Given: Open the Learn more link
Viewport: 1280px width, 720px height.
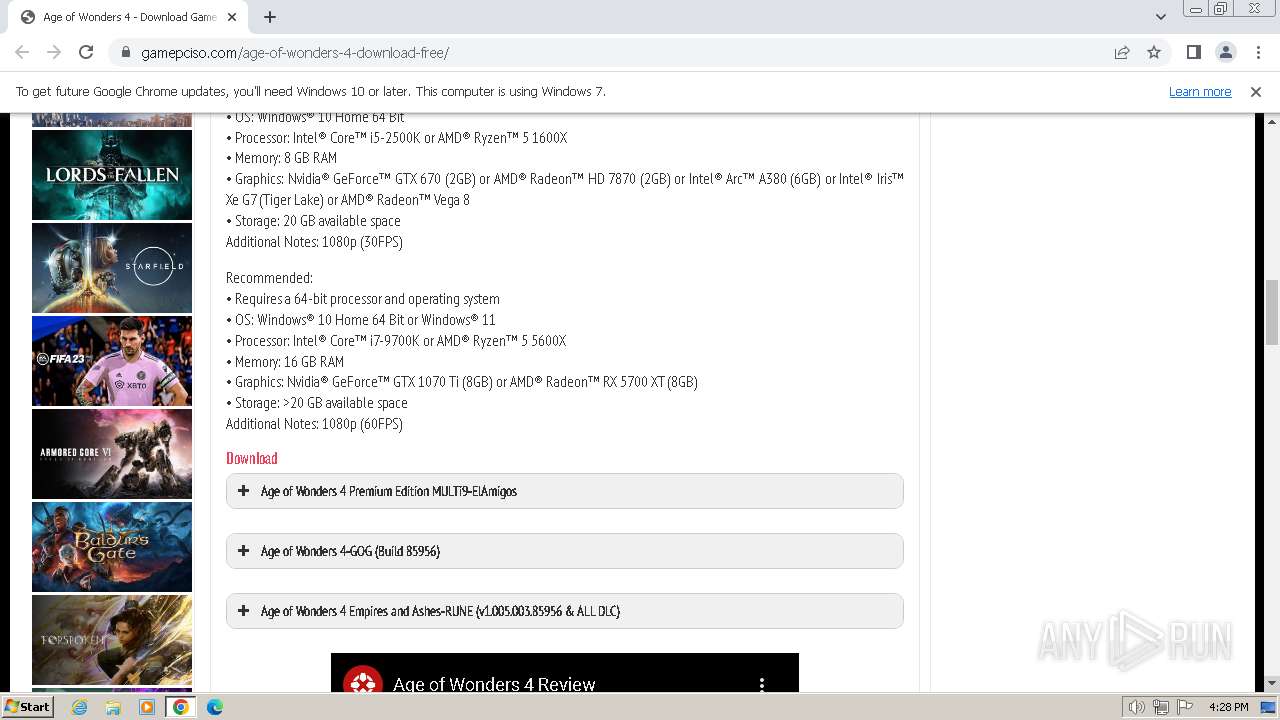Looking at the screenshot, I should tap(1200, 91).
